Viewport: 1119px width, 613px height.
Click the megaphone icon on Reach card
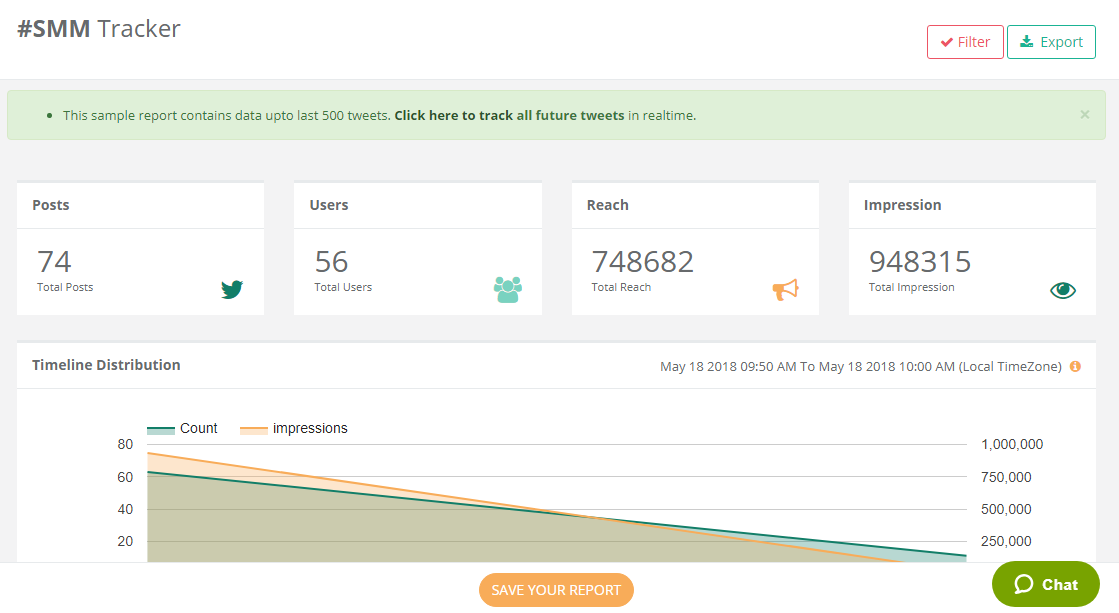(786, 289)
